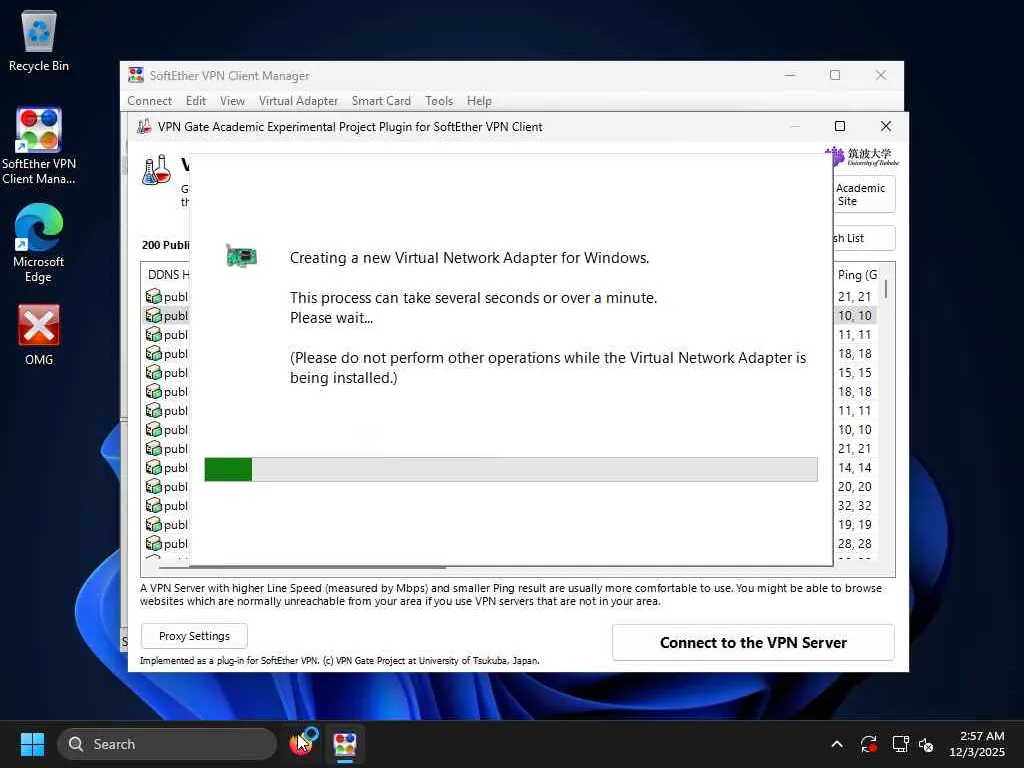Click the VPN Gate flask icon
This screenshot has height=768, width=1024.
[x=157, y=170]
